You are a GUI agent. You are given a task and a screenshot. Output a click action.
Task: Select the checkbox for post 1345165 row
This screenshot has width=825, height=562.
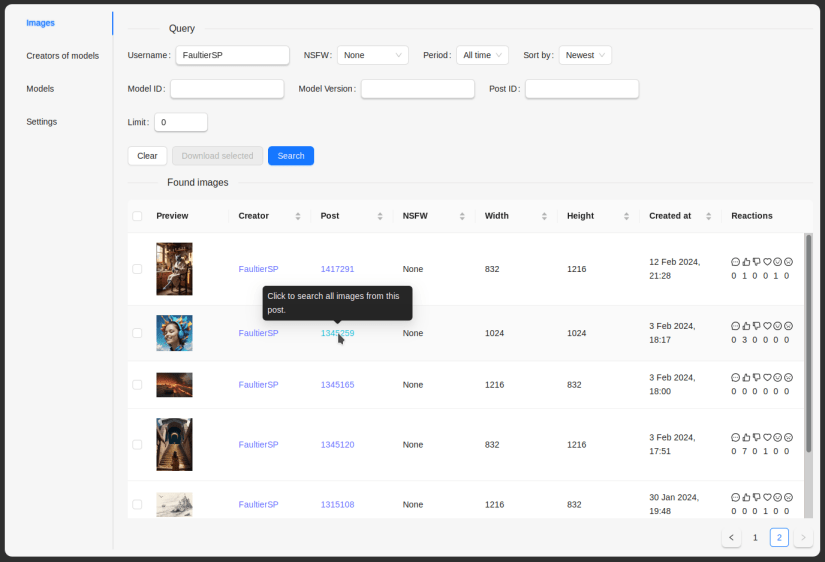137,385
